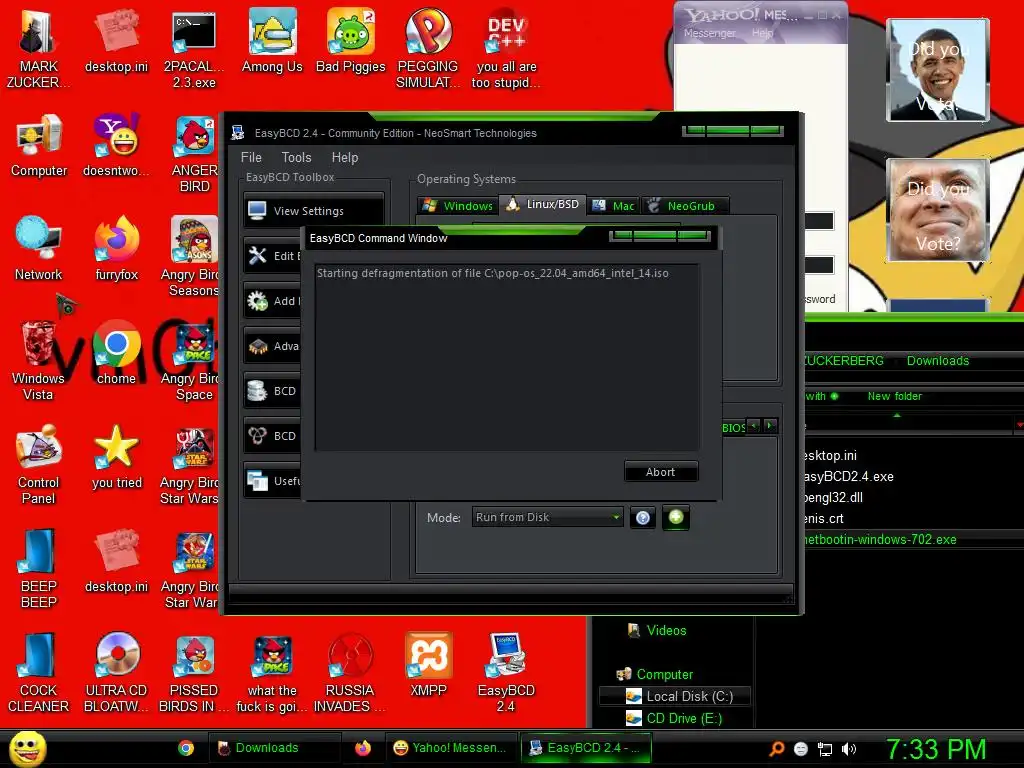Open the Tools menu in EasyBCD
The height and width of the screenshot is (768, 1024).
click(296, 157)
